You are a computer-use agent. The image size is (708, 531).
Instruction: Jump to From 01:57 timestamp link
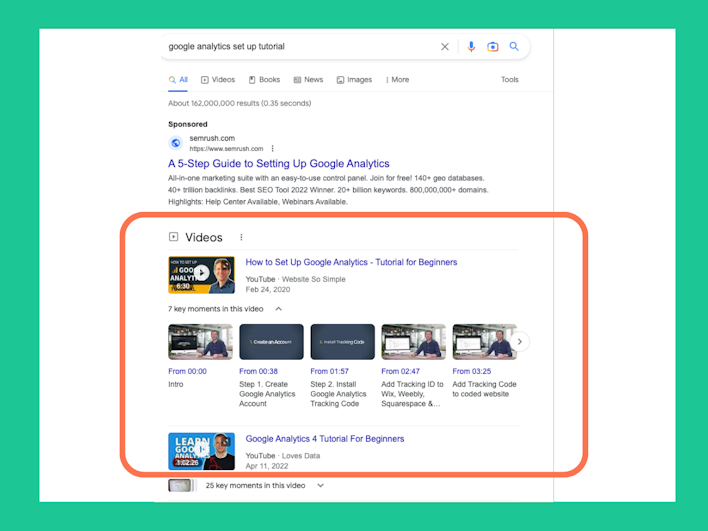click(x=330, y=371)
